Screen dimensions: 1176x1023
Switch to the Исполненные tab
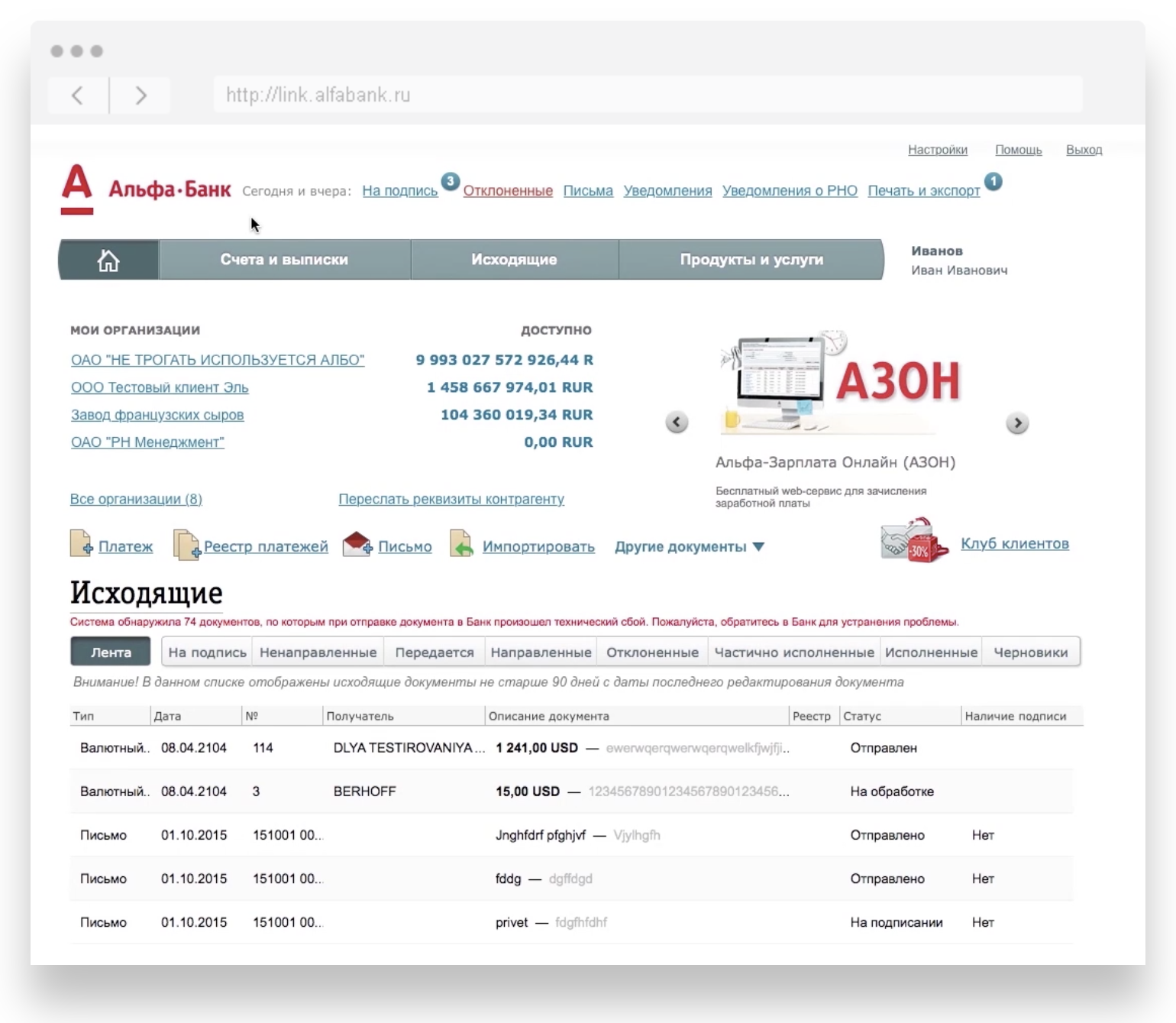pyautogui.click(x=931, y=652)
